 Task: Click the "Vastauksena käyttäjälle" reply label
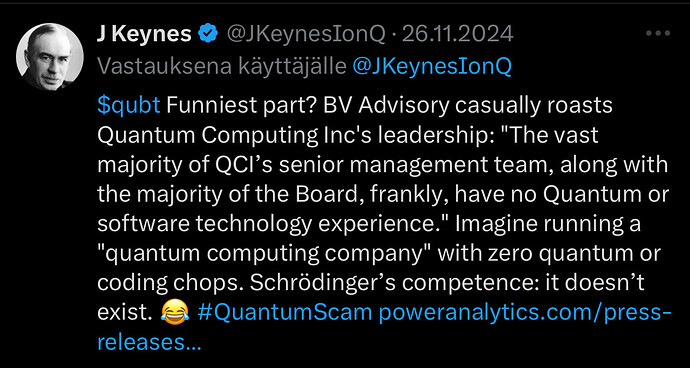pos(223,67)
